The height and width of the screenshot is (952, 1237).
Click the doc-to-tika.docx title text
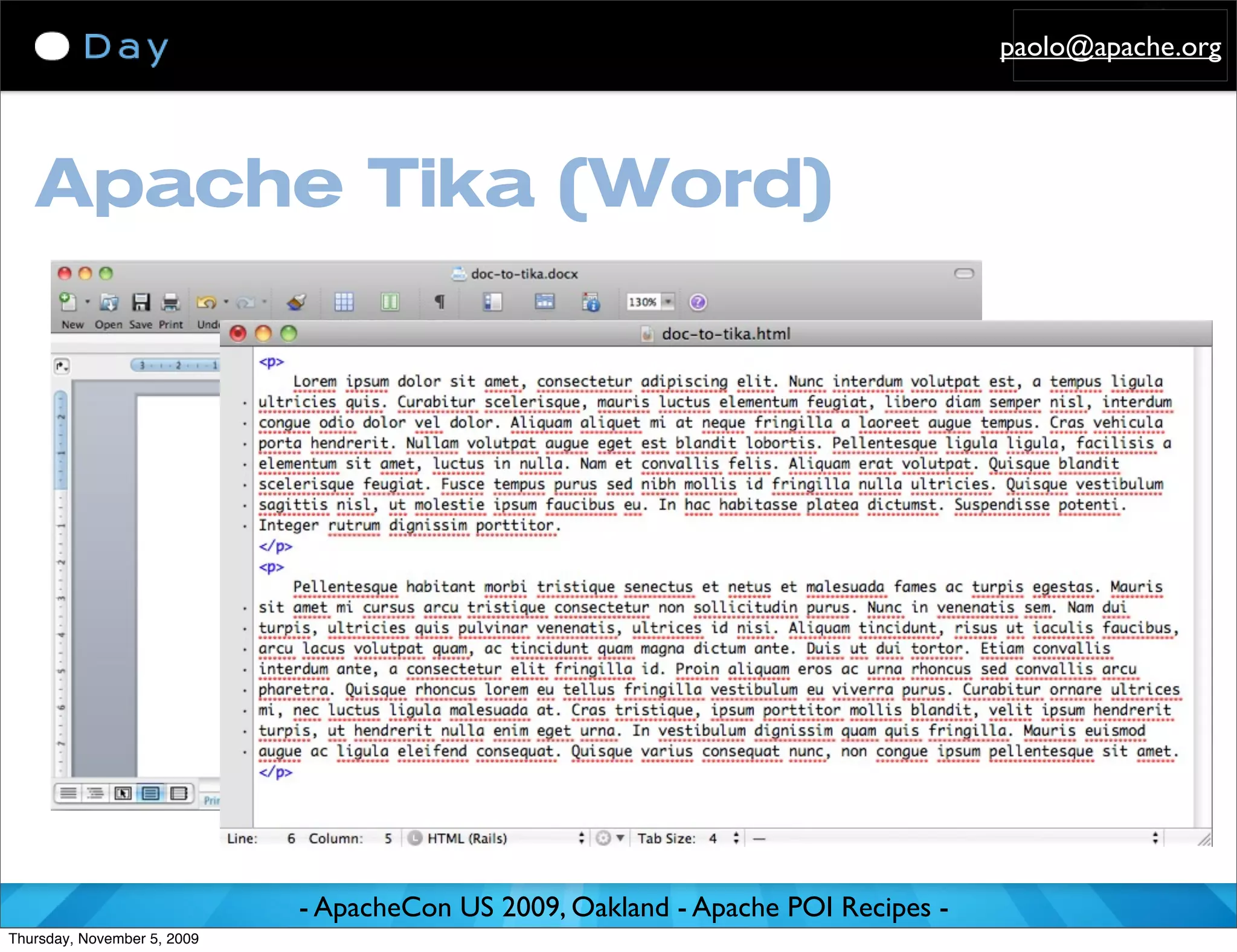coord(524,274)
